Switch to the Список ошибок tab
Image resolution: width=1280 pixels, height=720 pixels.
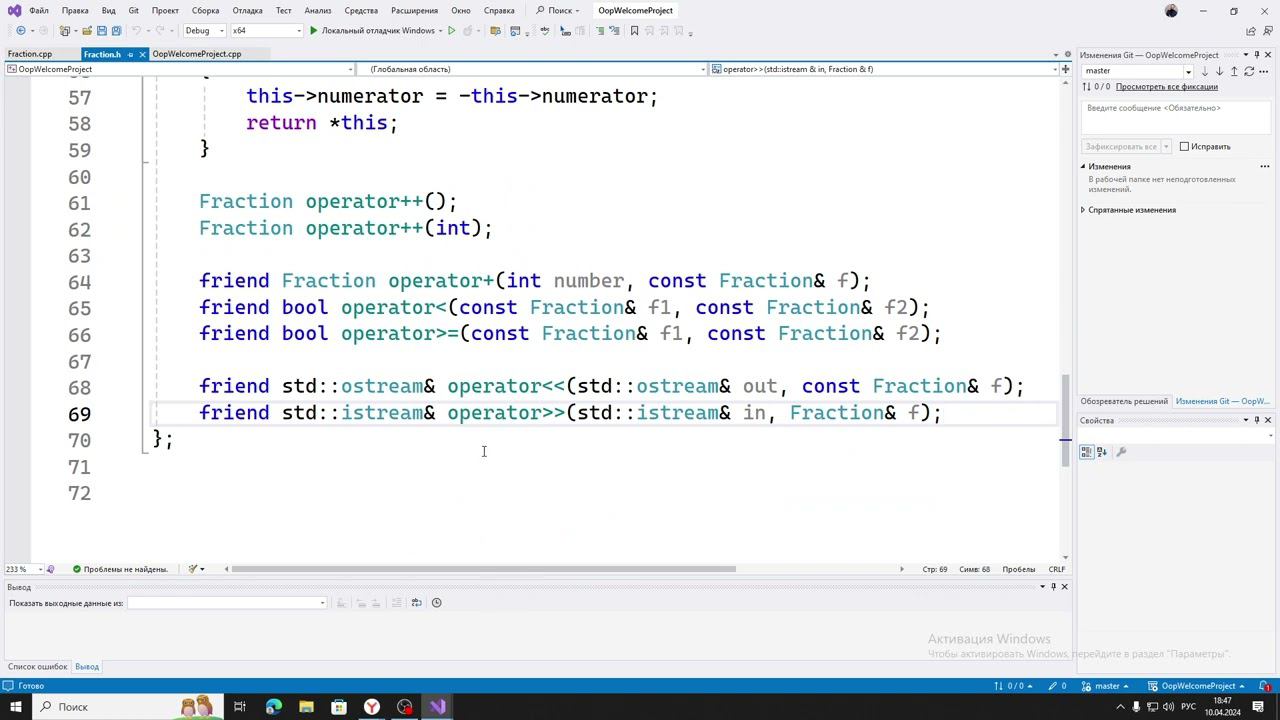(x=38, y=667)
